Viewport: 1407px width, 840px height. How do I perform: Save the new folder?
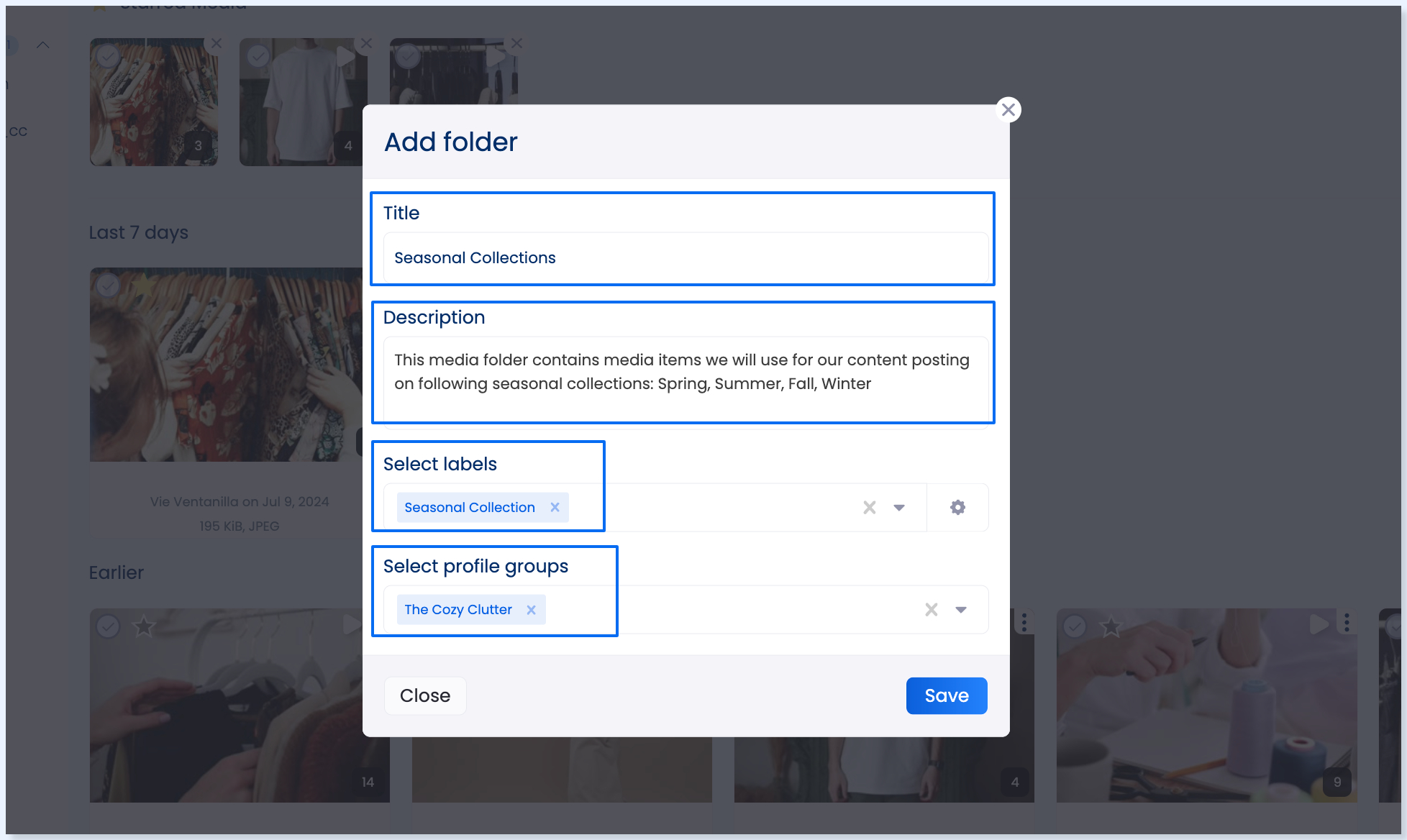pos(947,695)
